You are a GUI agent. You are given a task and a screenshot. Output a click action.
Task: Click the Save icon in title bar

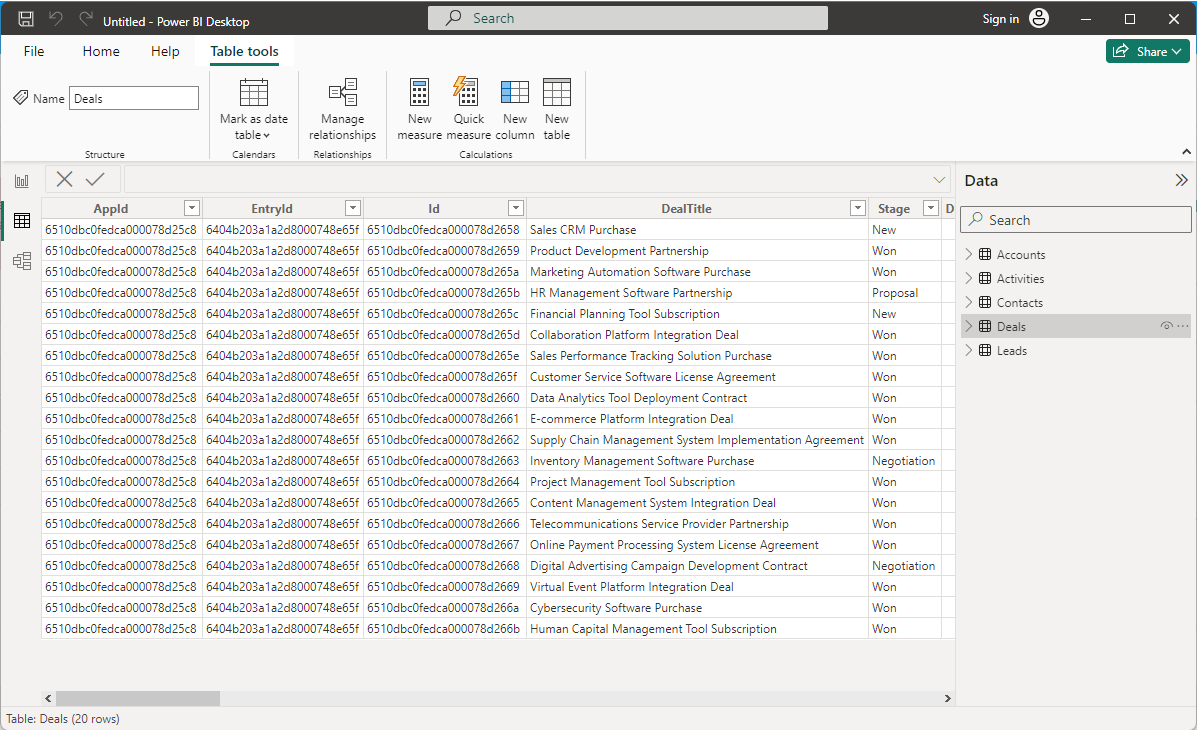tap(27, 20)
